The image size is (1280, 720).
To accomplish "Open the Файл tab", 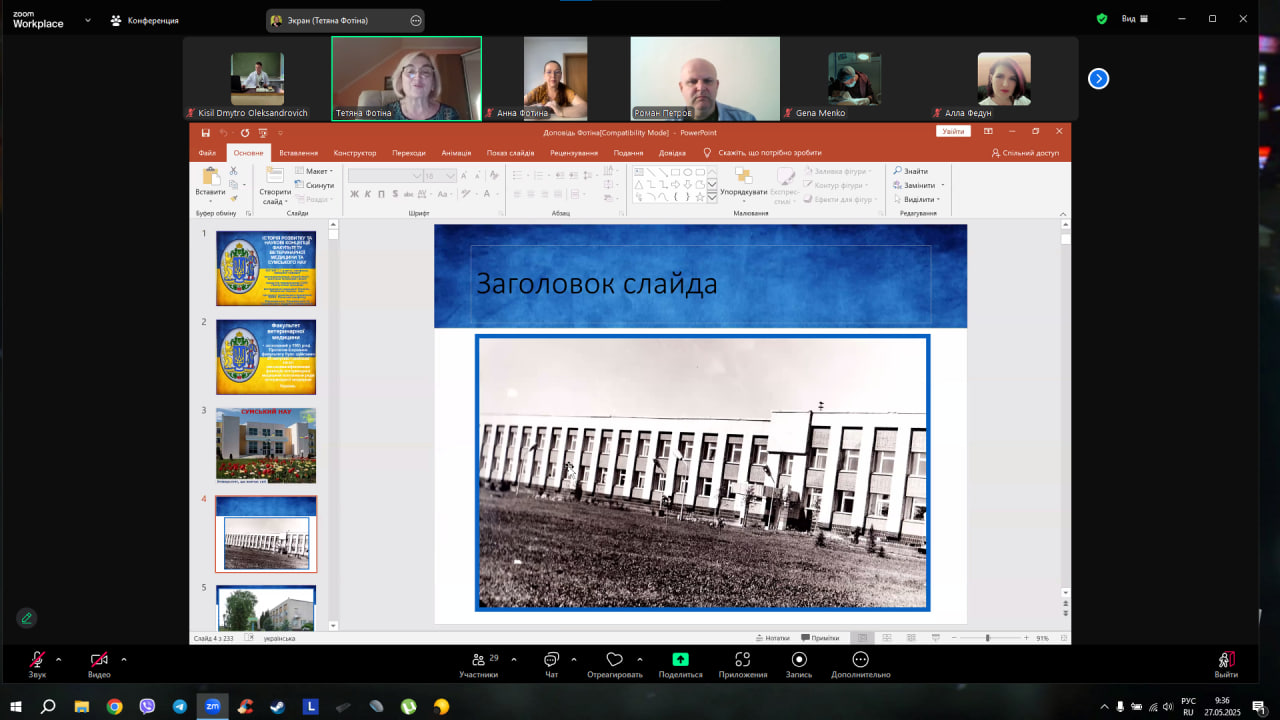I will [207, 153].
